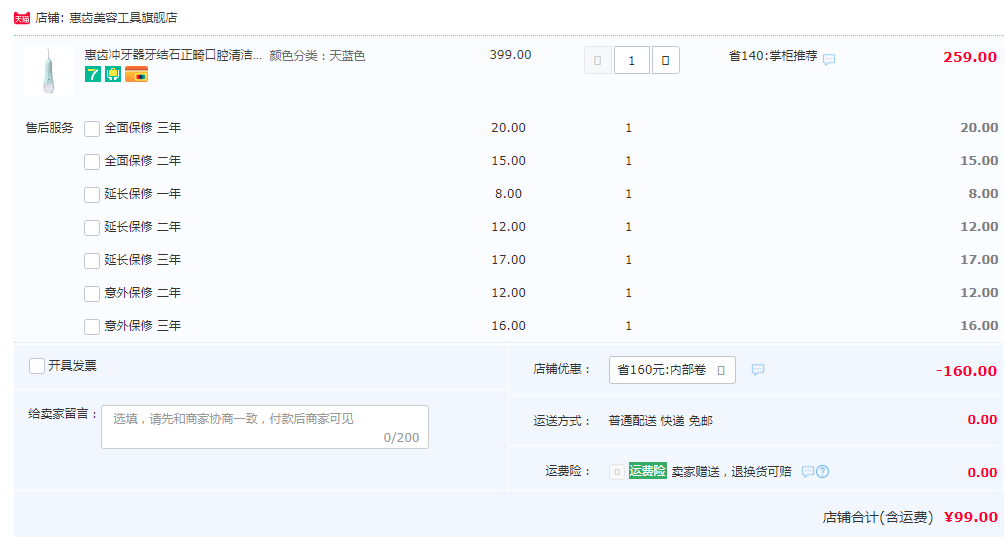Click 20.00 unit price of 全面保修 三年

508,128
